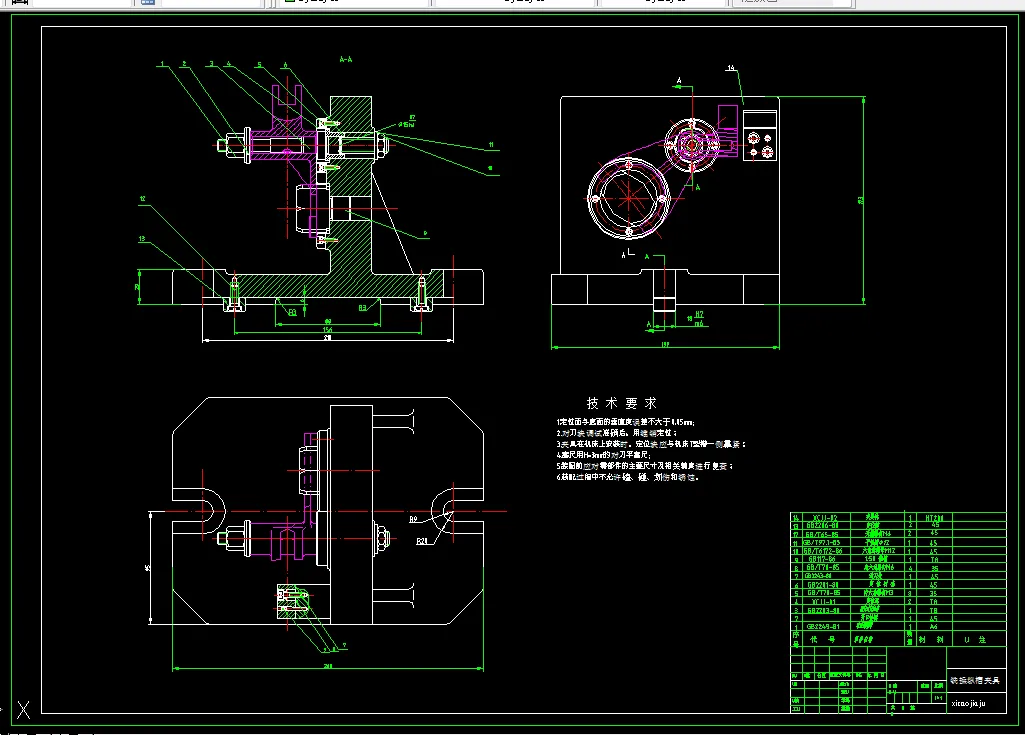Select part balloon number 13

[x=142, y=239]
